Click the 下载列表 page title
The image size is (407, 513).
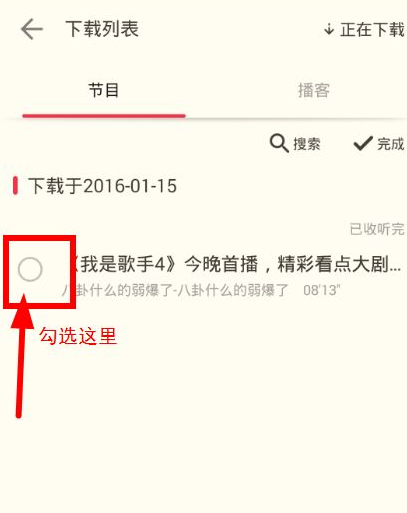coord(102,29)
